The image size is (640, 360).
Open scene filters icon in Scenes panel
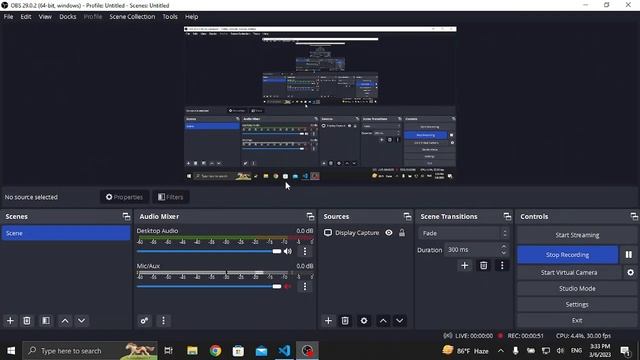point(46,321)
